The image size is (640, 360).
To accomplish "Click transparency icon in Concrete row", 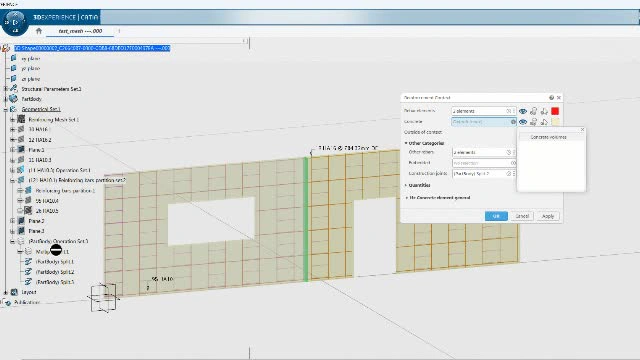I will tap(544, 122).
